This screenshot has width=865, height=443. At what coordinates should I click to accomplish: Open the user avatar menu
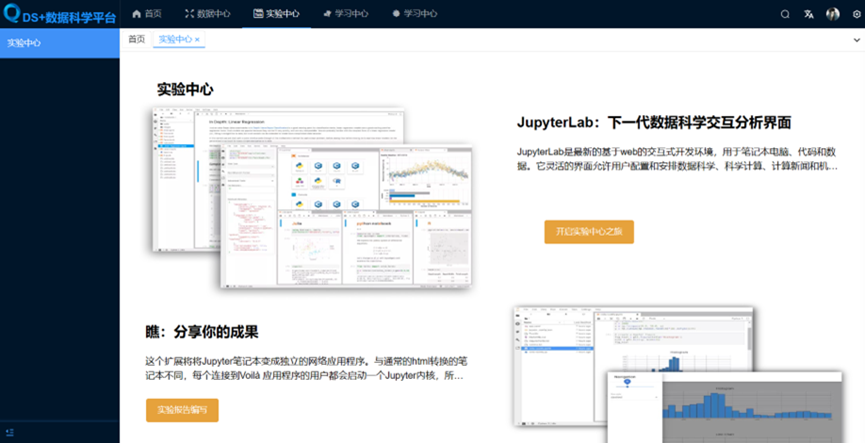pyautogui.click(x=832, y=14)
